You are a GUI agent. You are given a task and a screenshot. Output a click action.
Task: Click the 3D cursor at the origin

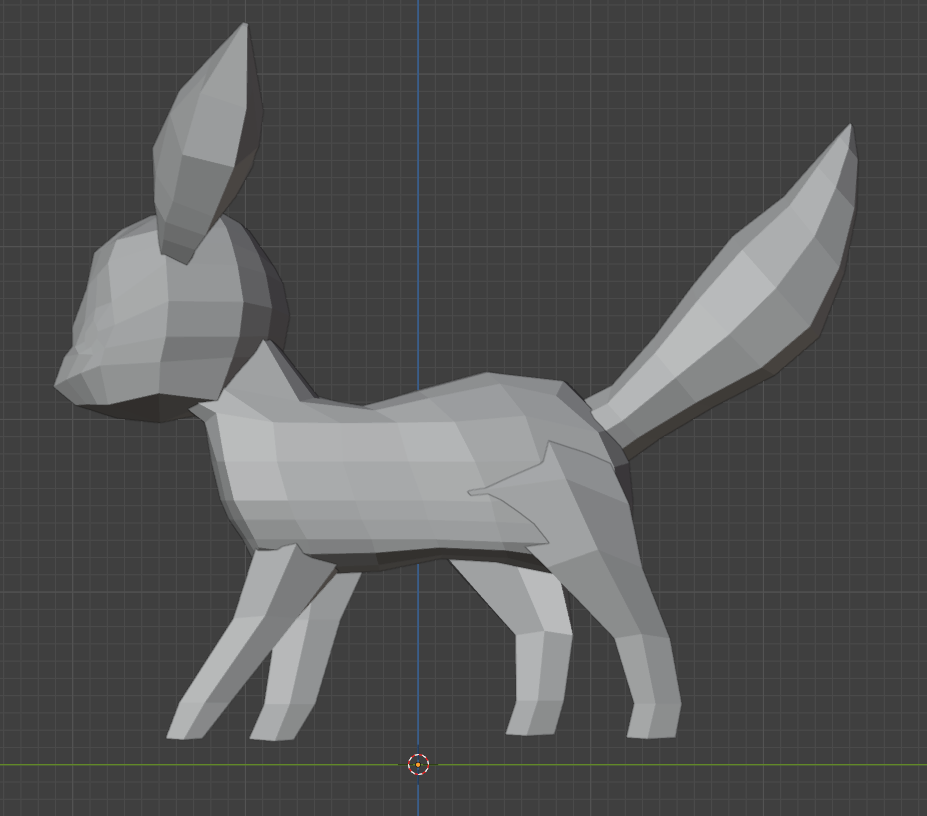pos(418,765)
